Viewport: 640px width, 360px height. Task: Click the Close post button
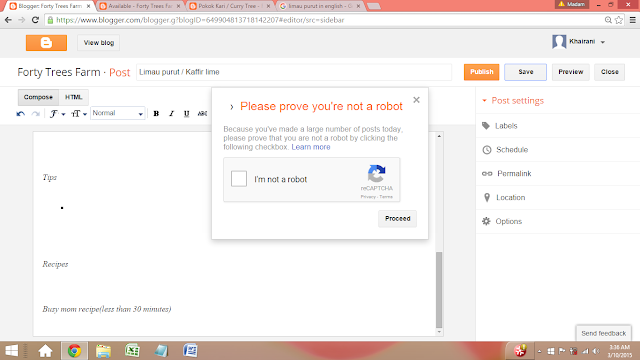point(609,72)
